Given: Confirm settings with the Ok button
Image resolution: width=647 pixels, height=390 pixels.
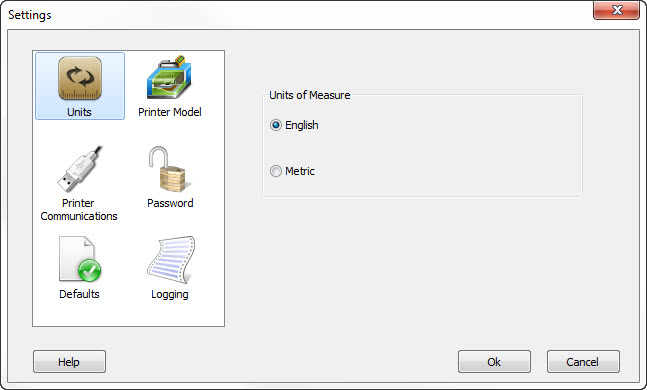Looking at the screenshot, I should click(x=494, y=362).
